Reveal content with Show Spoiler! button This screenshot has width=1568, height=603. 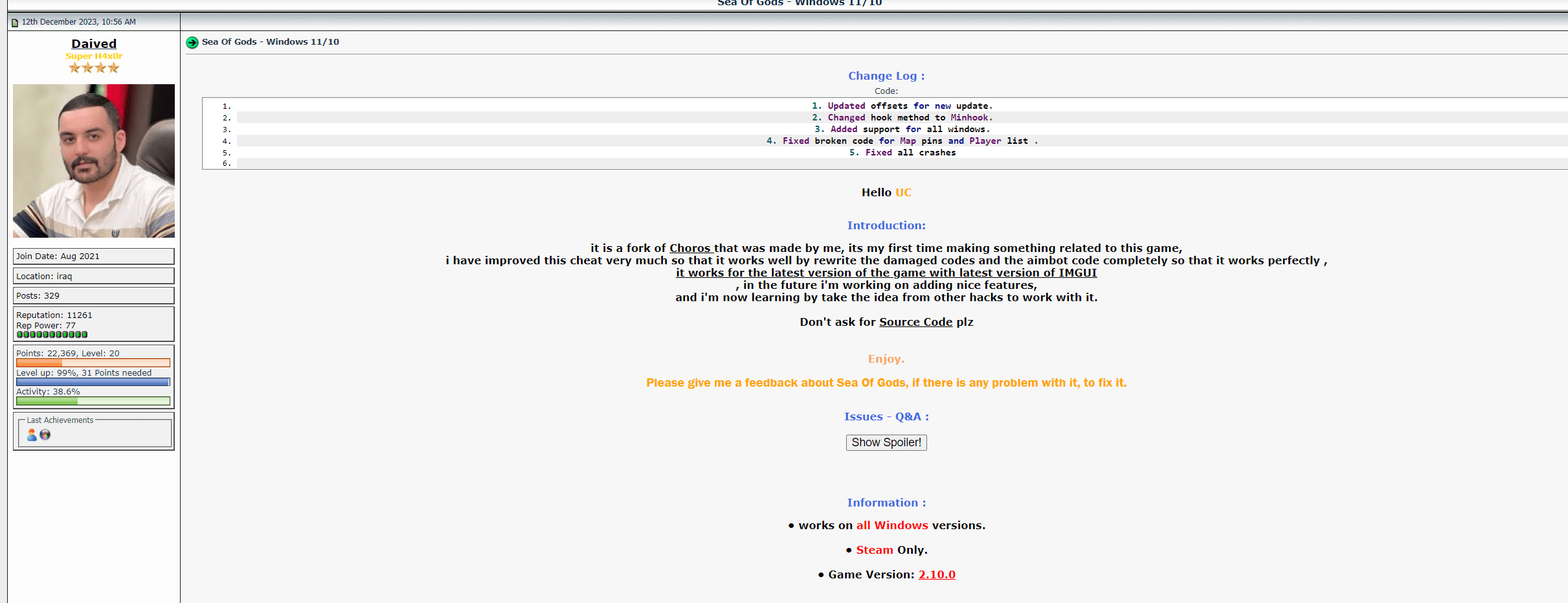(886, 442)
